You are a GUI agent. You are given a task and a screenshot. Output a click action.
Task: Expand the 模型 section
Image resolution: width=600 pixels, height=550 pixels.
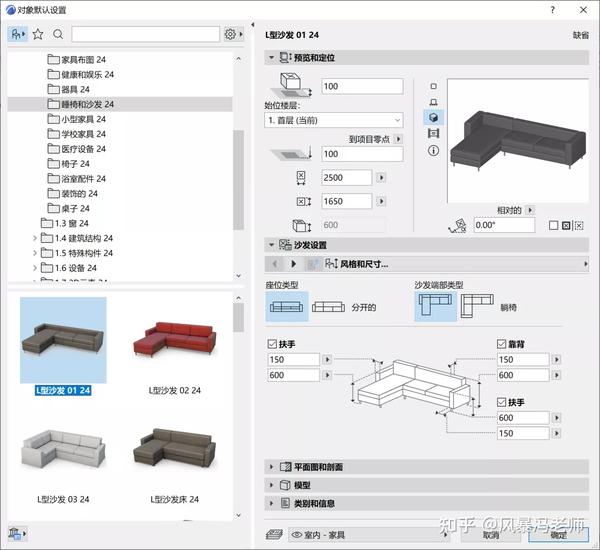[x=271, y=485]
